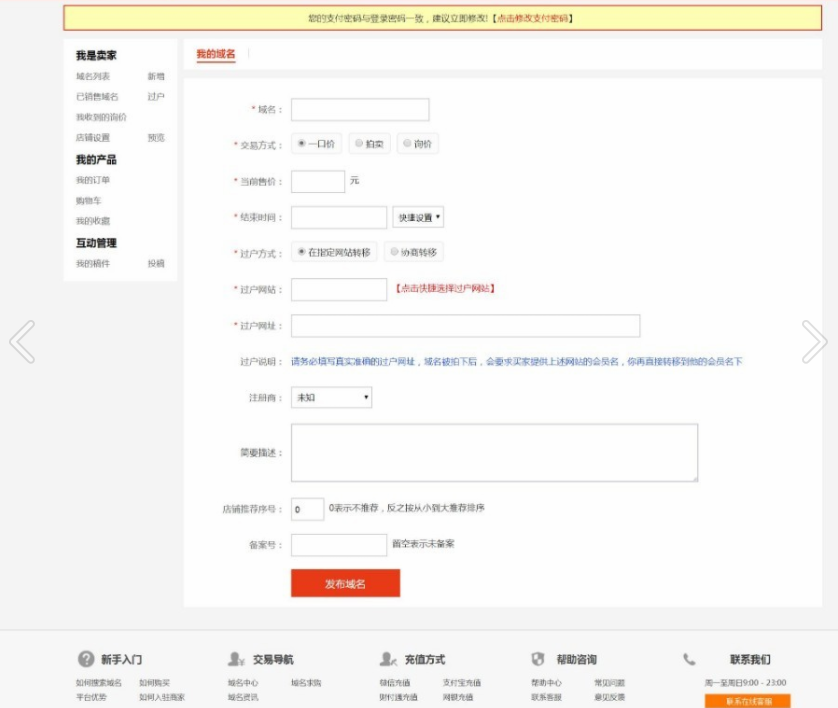Expand the 注册商 dropdown showing 未知
Screen dimensions: 838x708
point(331,397)
